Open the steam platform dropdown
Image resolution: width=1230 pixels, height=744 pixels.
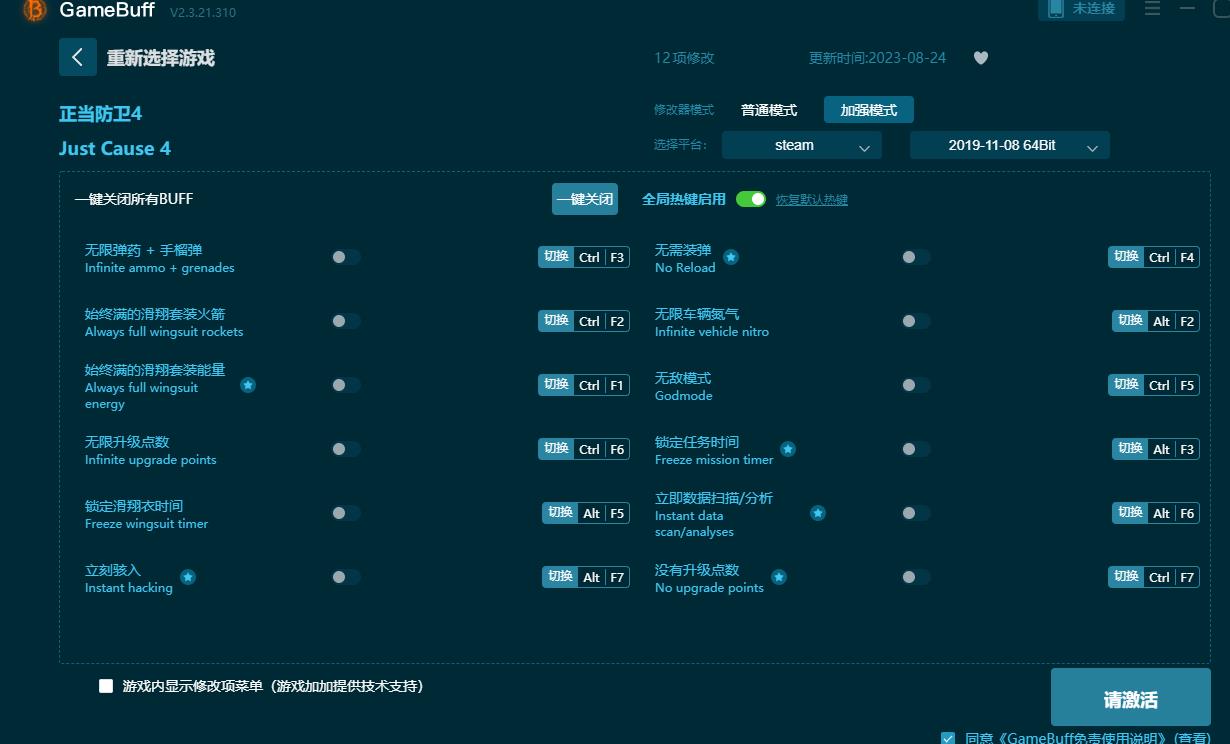tap(801, 145)
